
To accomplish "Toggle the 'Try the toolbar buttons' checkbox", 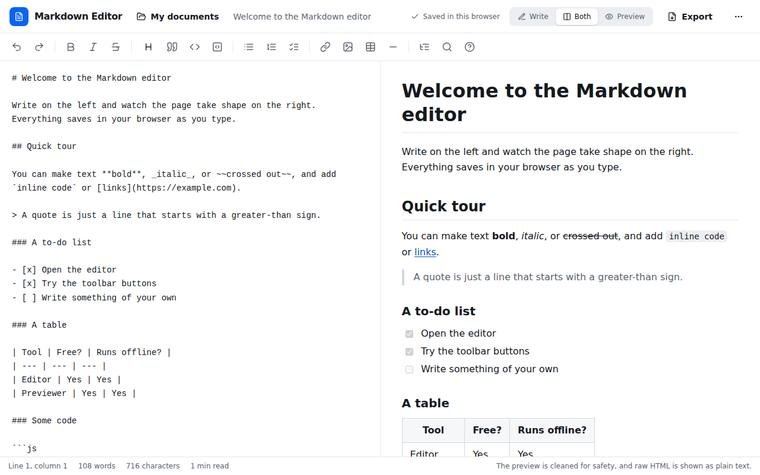I will tap(409, 351).
